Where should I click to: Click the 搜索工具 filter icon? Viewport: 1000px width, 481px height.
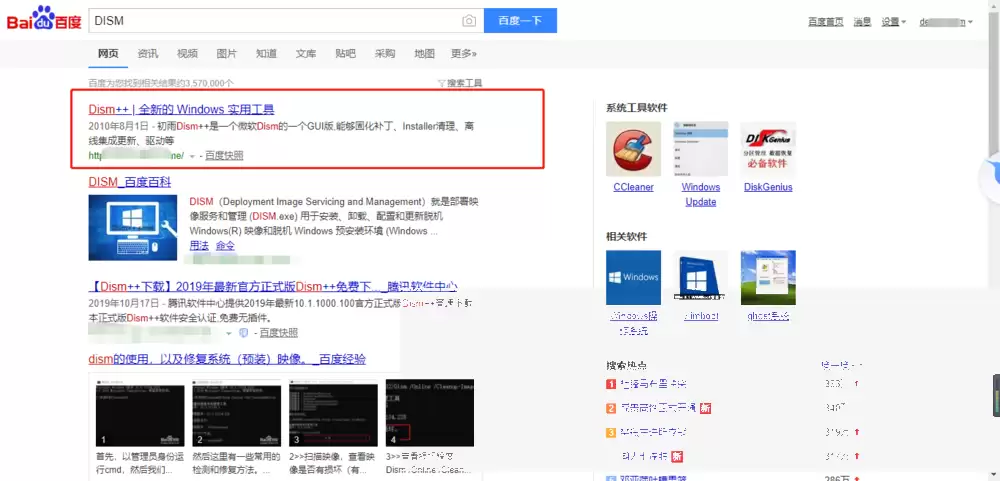point(441,83)
